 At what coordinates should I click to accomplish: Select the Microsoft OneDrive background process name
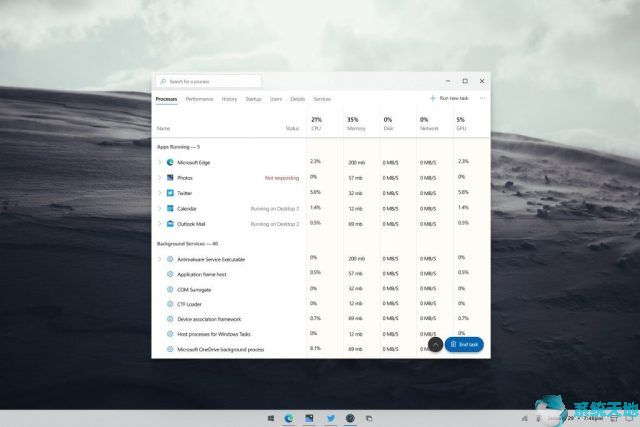coord(221,349)
